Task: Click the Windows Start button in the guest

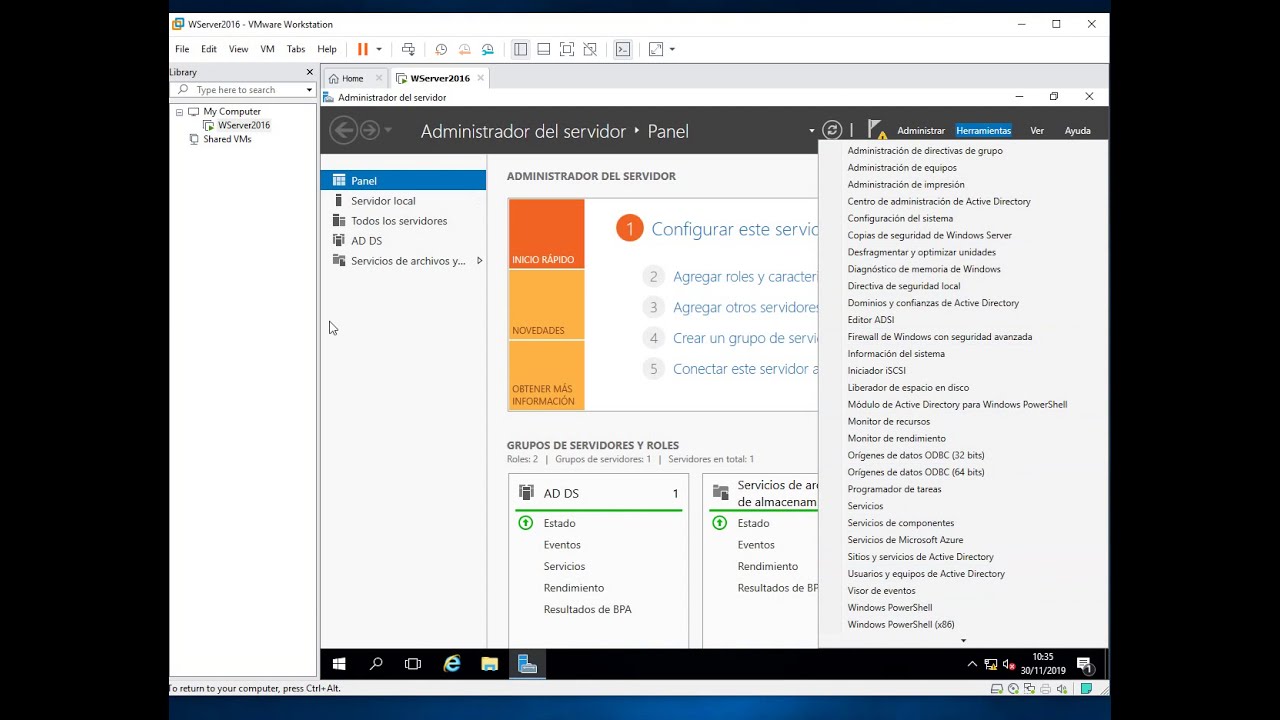Action: click(339, 664)
